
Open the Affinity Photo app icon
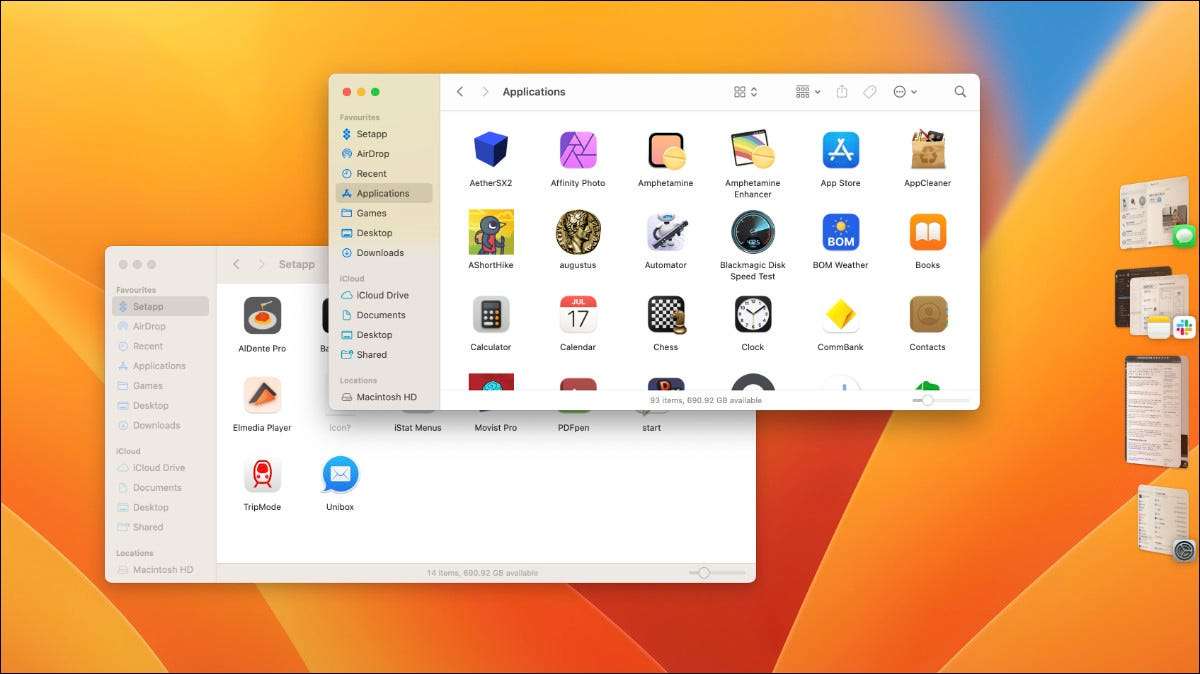tap(578, 150)
